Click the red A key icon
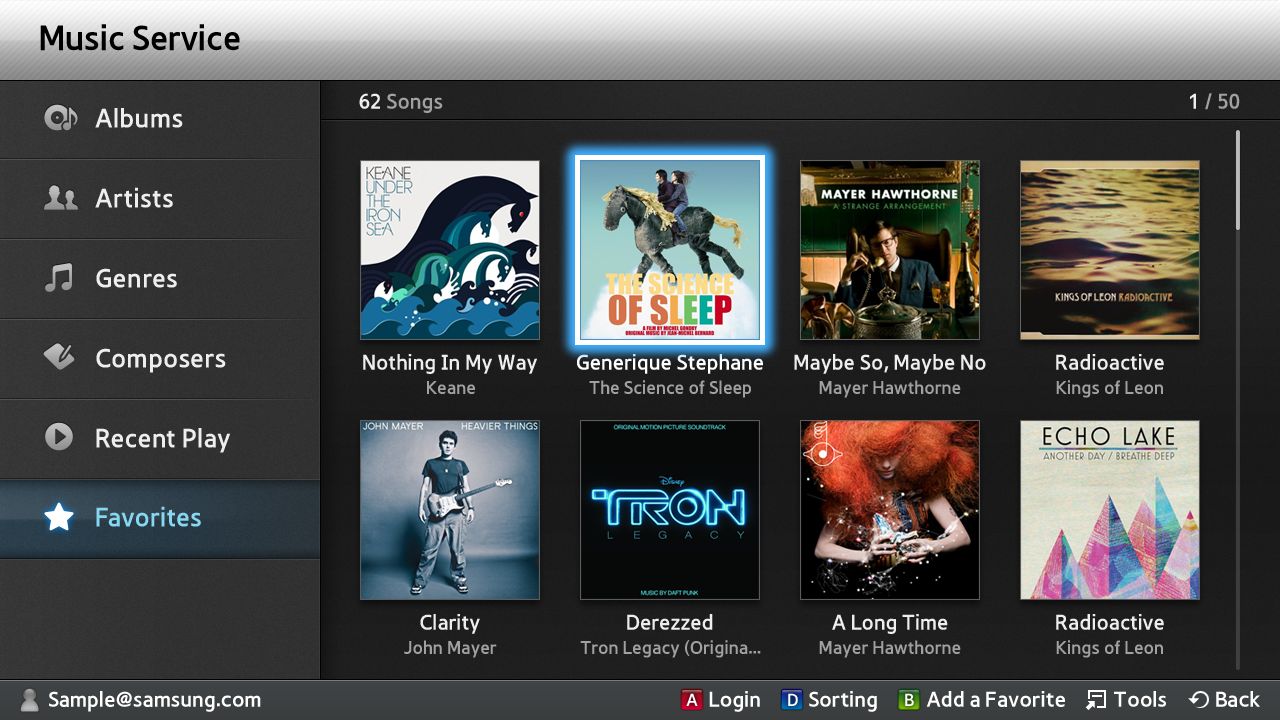 pos(692,700)
